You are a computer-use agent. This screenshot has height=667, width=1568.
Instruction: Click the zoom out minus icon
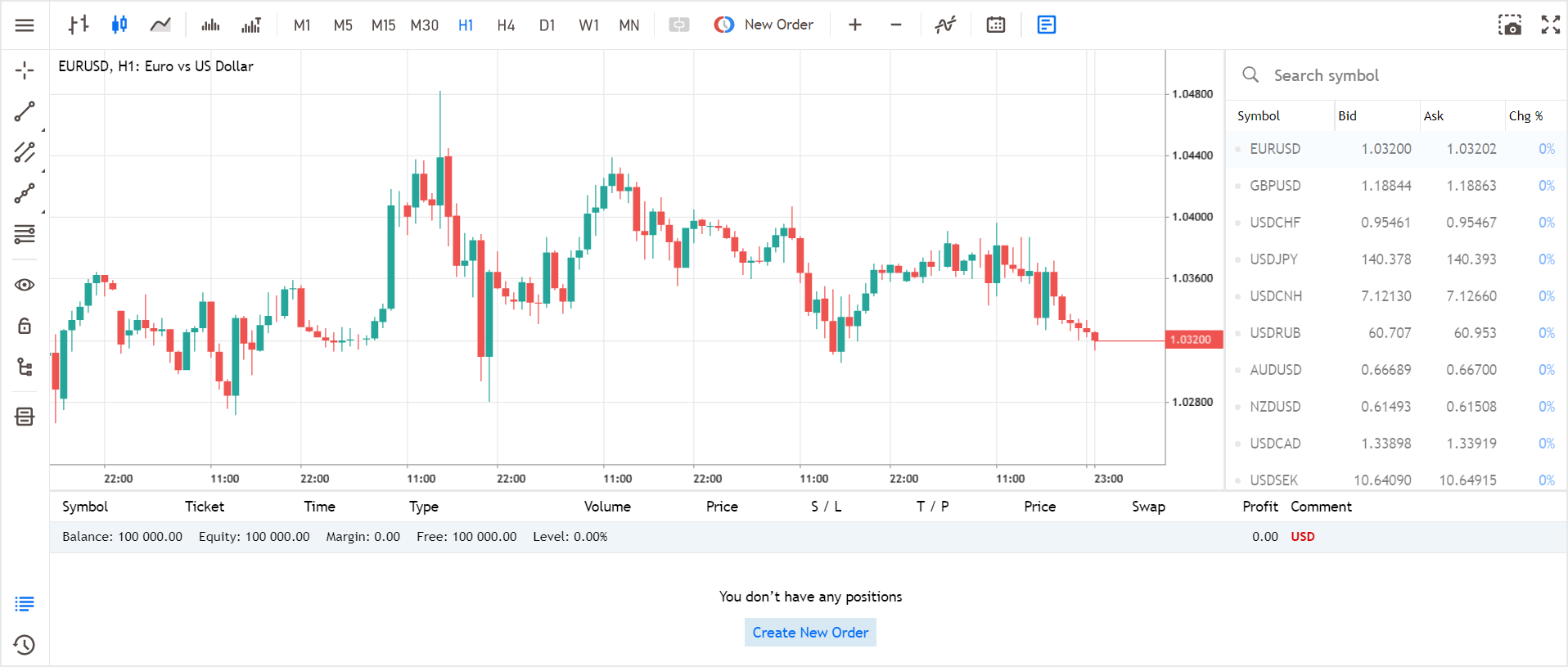pos(896,25)
